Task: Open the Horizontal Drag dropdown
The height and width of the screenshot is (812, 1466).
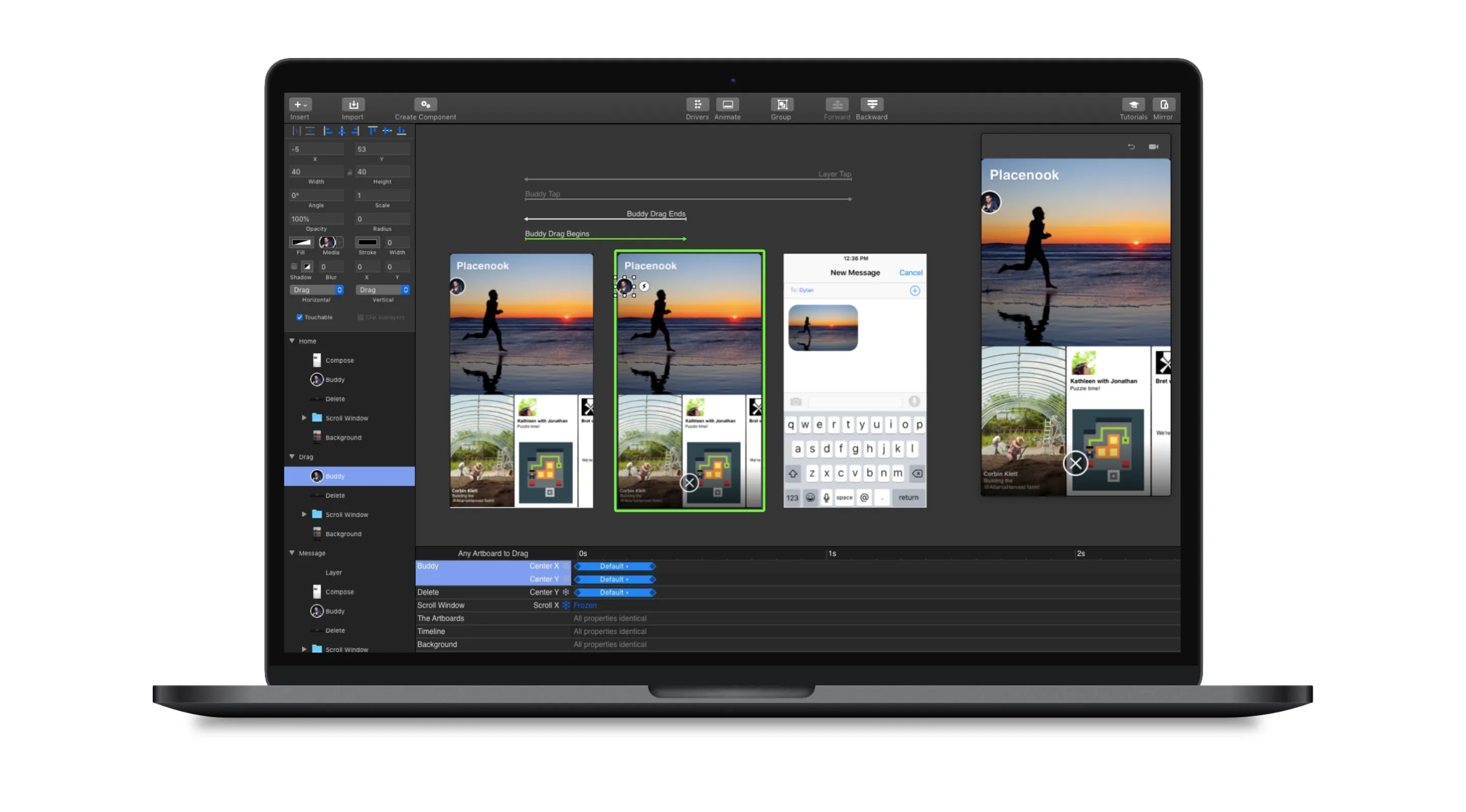Action: 317,290
